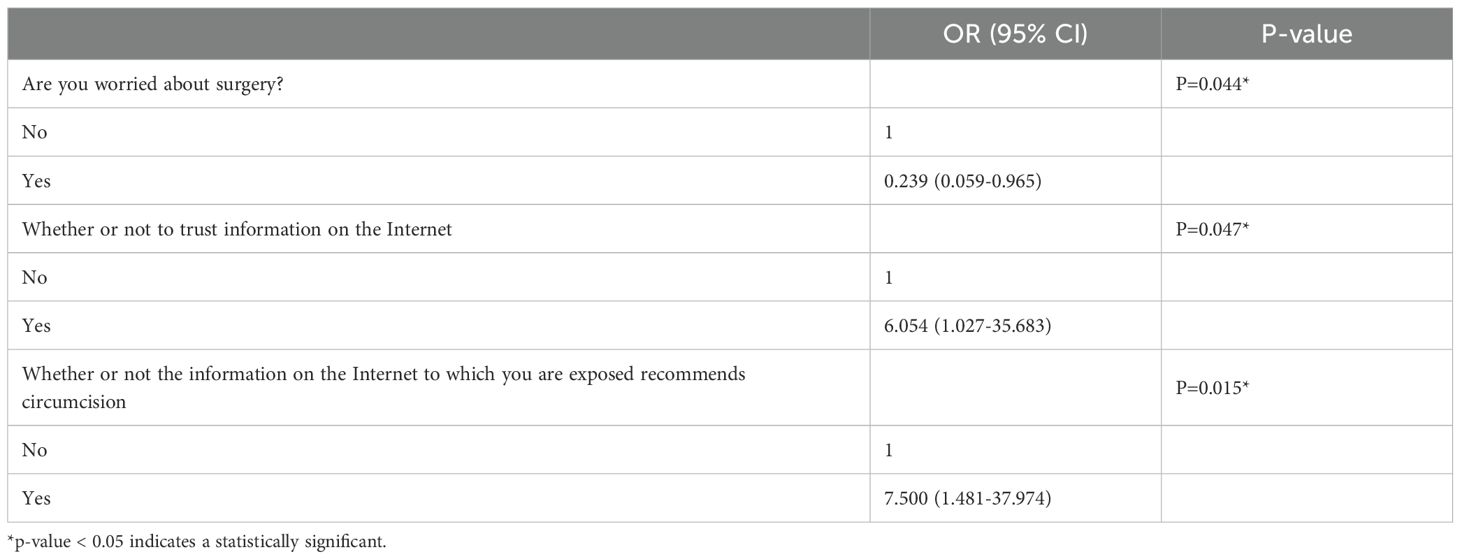Click the "Yes" label beside 0.239 odds ratio
1460x559 pixels.
pyautogui.click(x=36, y=181)
